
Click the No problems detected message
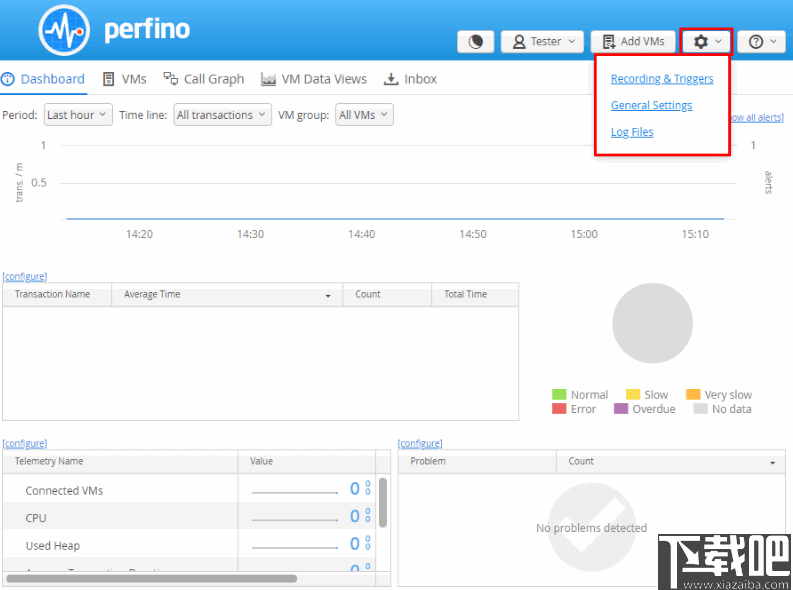point(591,528)
